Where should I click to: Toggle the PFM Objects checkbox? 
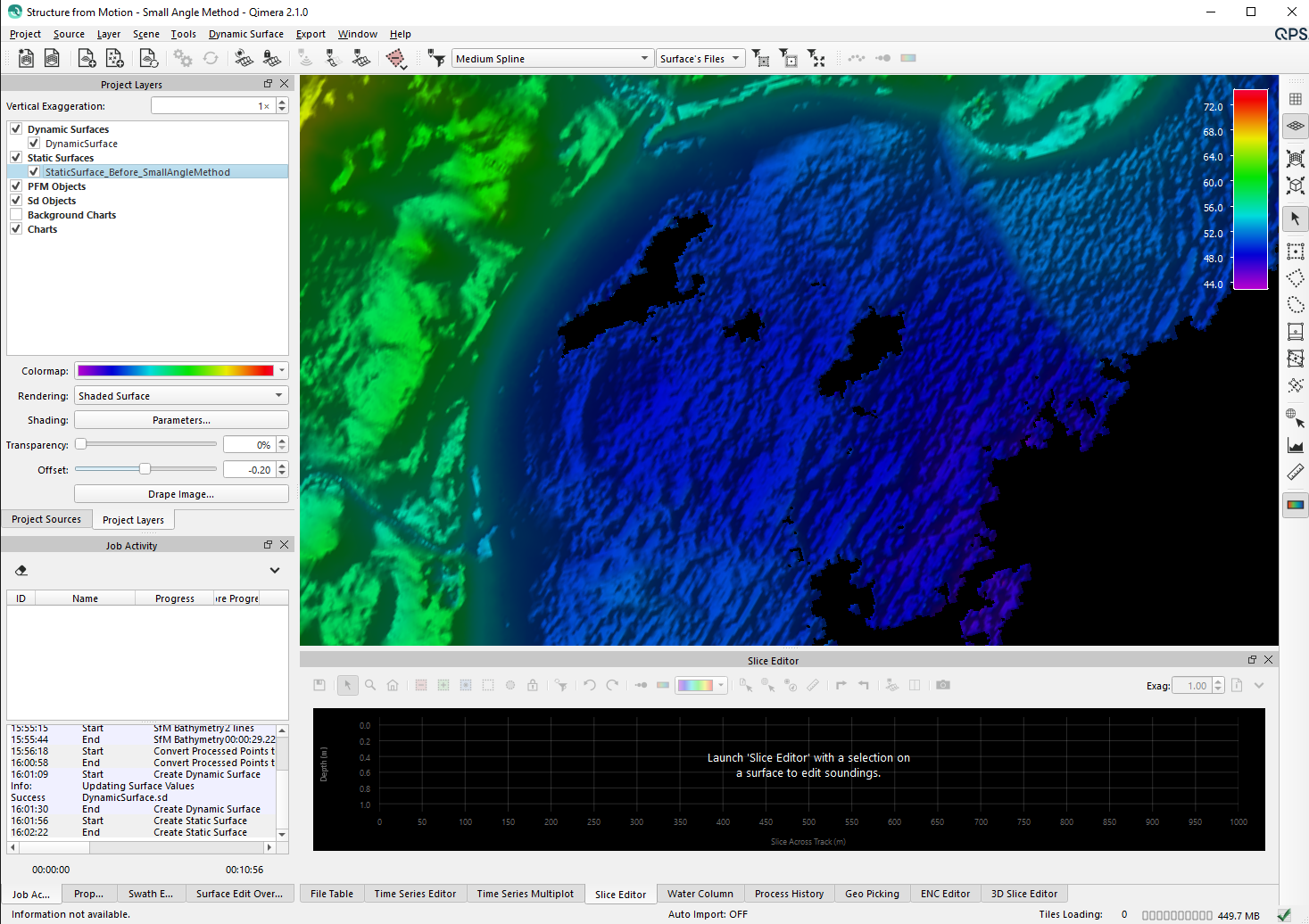(x=16, y=186)
